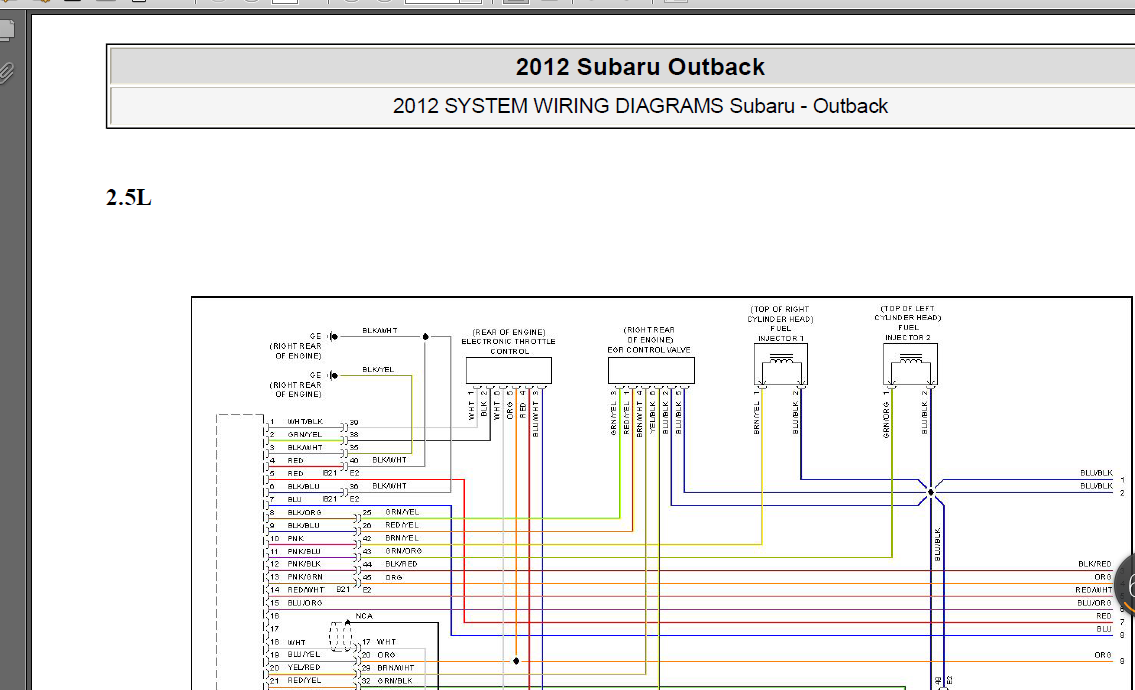Click pin 10 'PNK' wire label
Viewport: 1135px width, 690px height.
pos(295,539)
